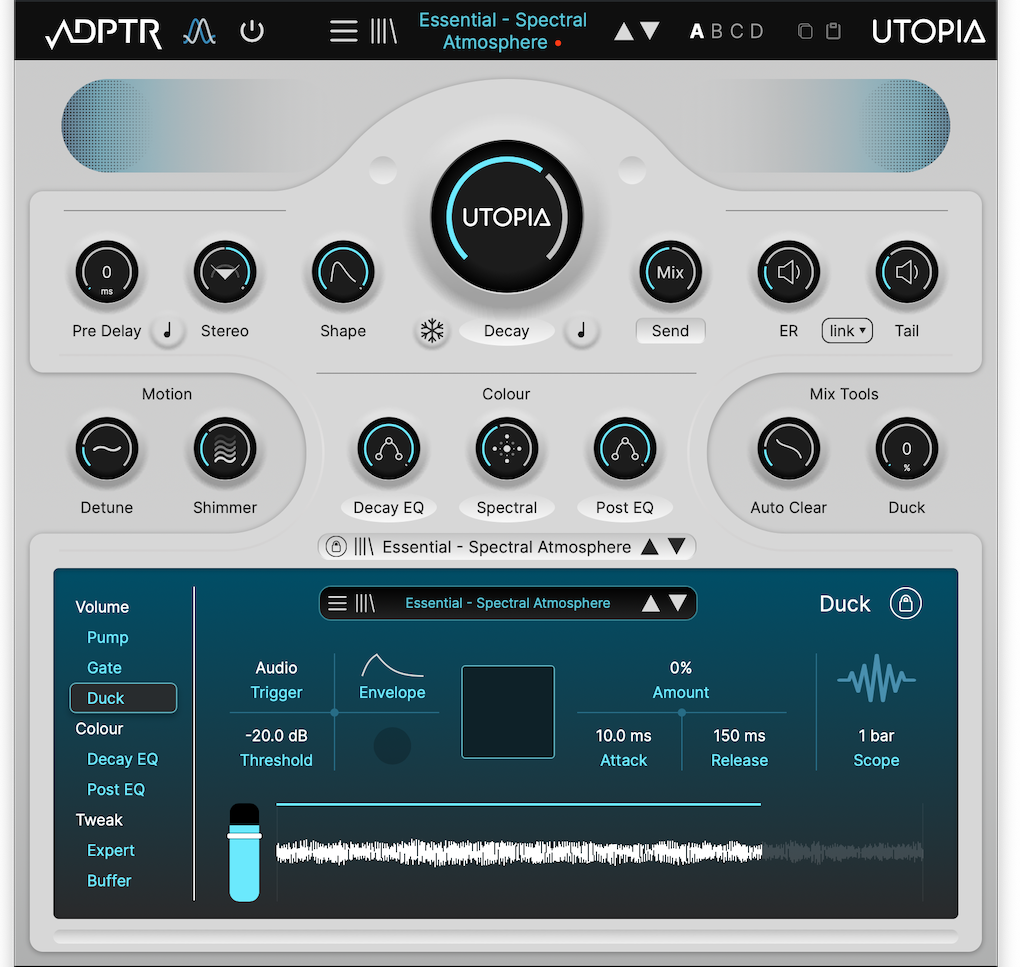Open the Essential - Spectral Atmosphere preset title

click(x=502, y=31)
